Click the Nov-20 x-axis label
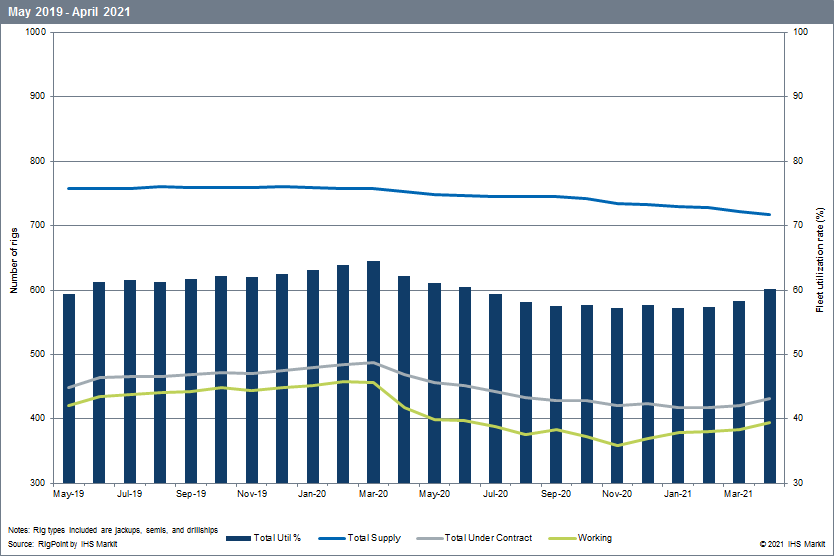The width and height of the screenshot is (834, 556). (x=617, y=494)
